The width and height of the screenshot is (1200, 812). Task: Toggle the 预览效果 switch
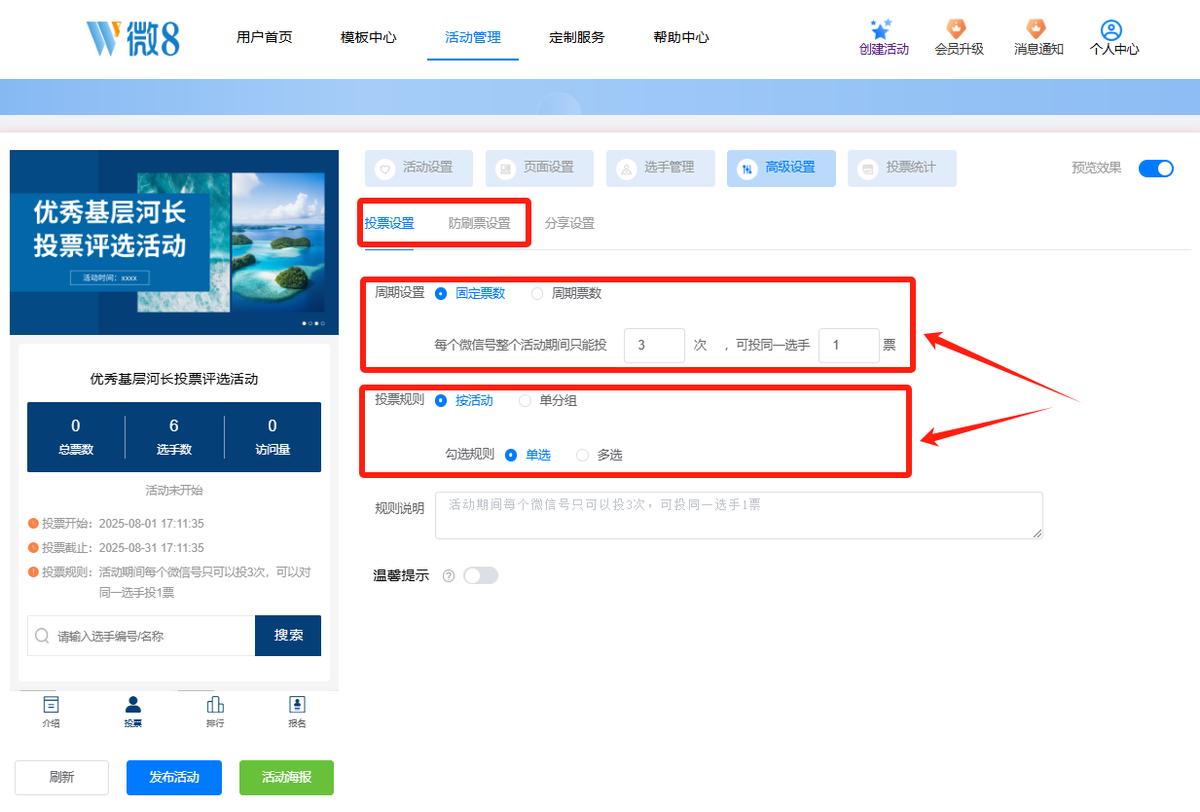(x=1156, y=168)
